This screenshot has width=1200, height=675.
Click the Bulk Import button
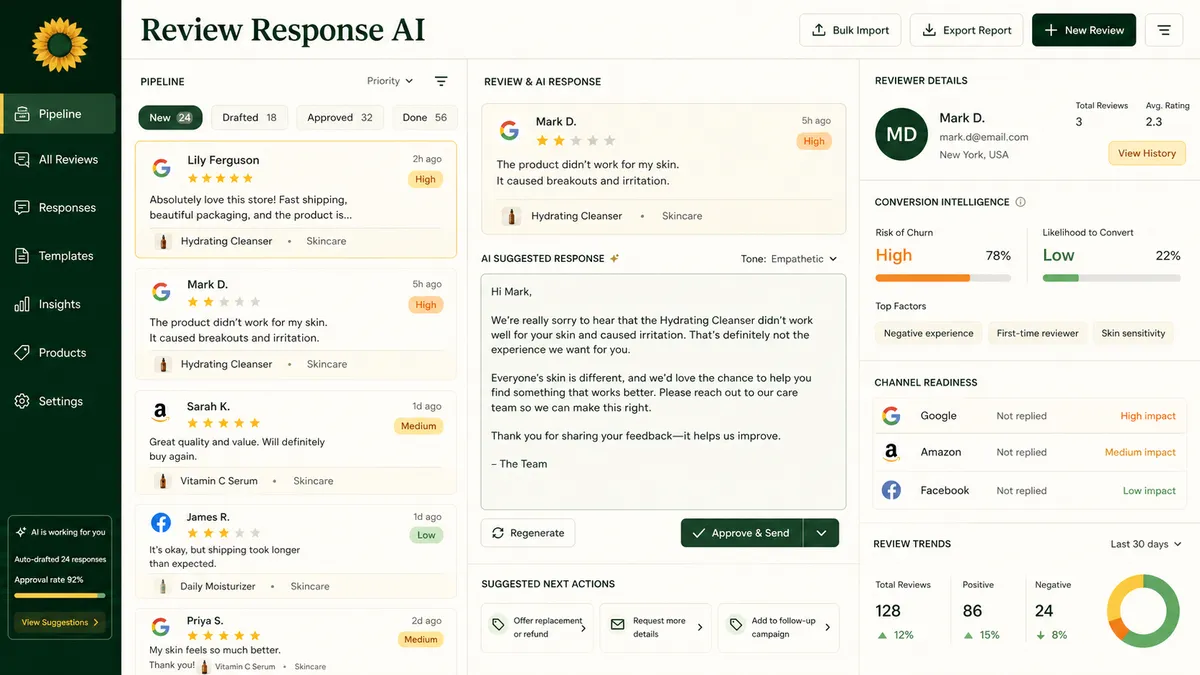850,30
